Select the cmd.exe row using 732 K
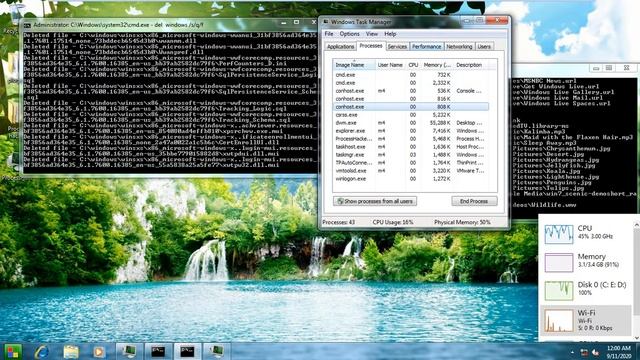Screen dimensions: 640x360 411,75
